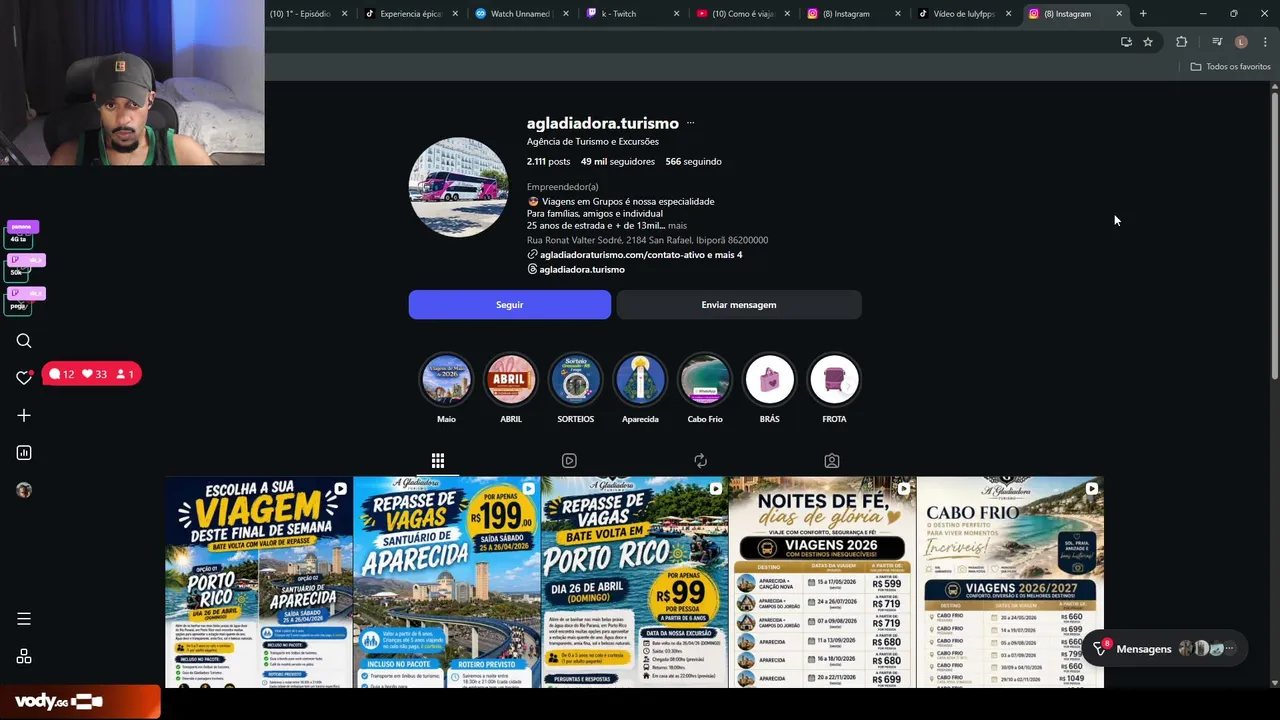Click the install app icon in address bar
The height and width of the screenshot is (720, 1280).
pyautogui.click(x=1126, y=42)
